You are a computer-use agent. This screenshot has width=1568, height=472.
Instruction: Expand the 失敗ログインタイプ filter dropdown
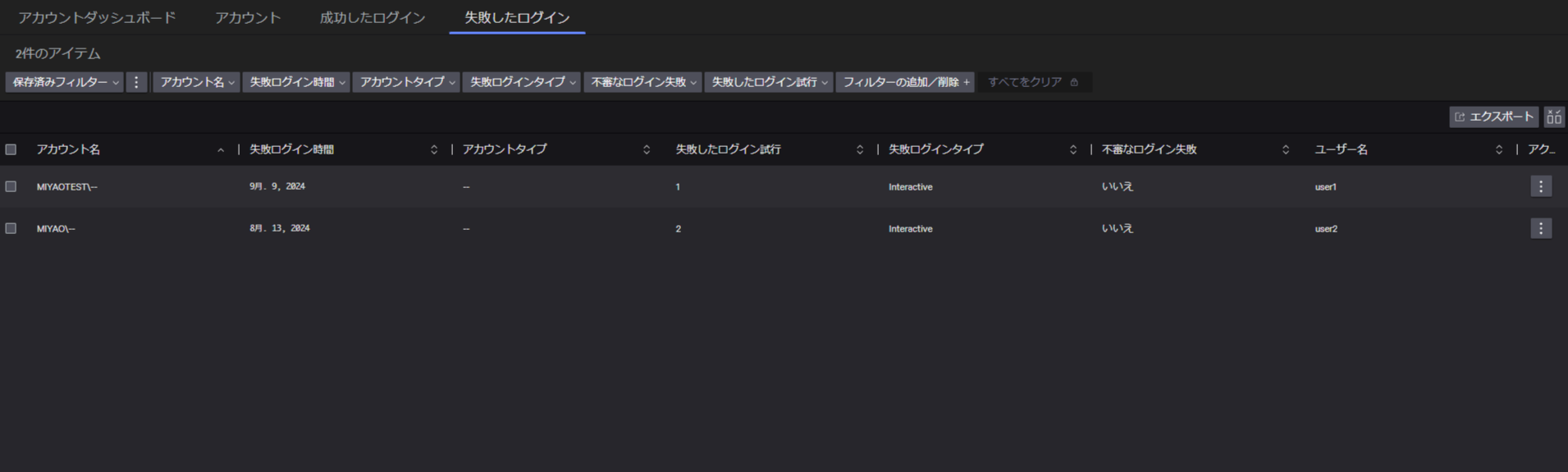coord(522,82)
